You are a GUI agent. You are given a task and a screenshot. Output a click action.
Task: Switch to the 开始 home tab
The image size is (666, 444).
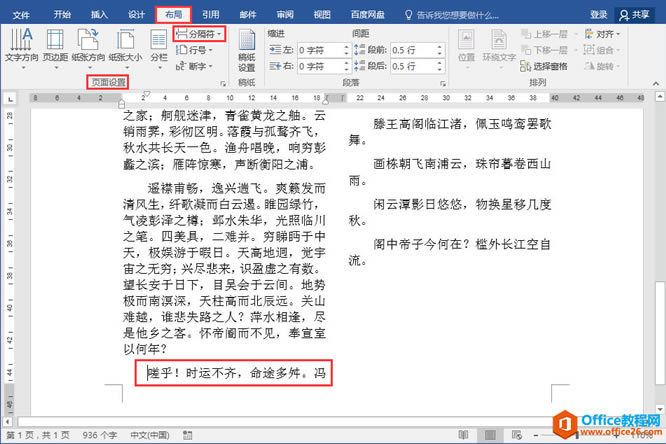coord(62,14)
